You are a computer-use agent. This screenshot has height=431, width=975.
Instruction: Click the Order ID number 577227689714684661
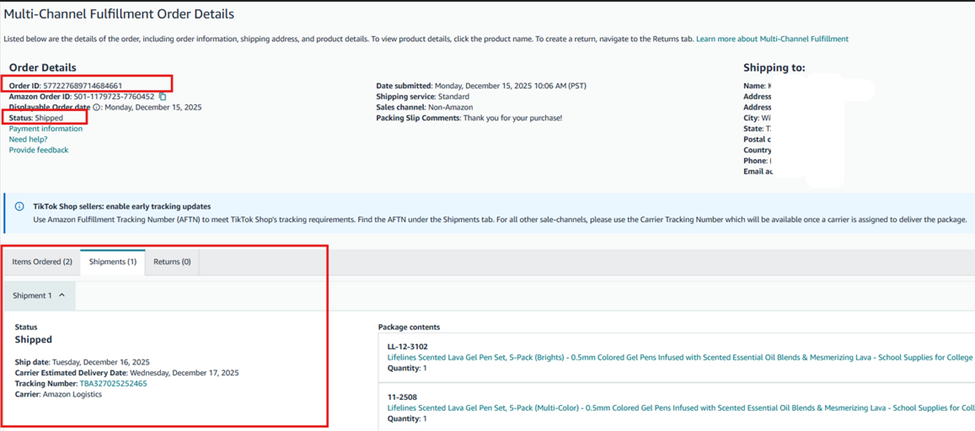click(x=83, y=86)
